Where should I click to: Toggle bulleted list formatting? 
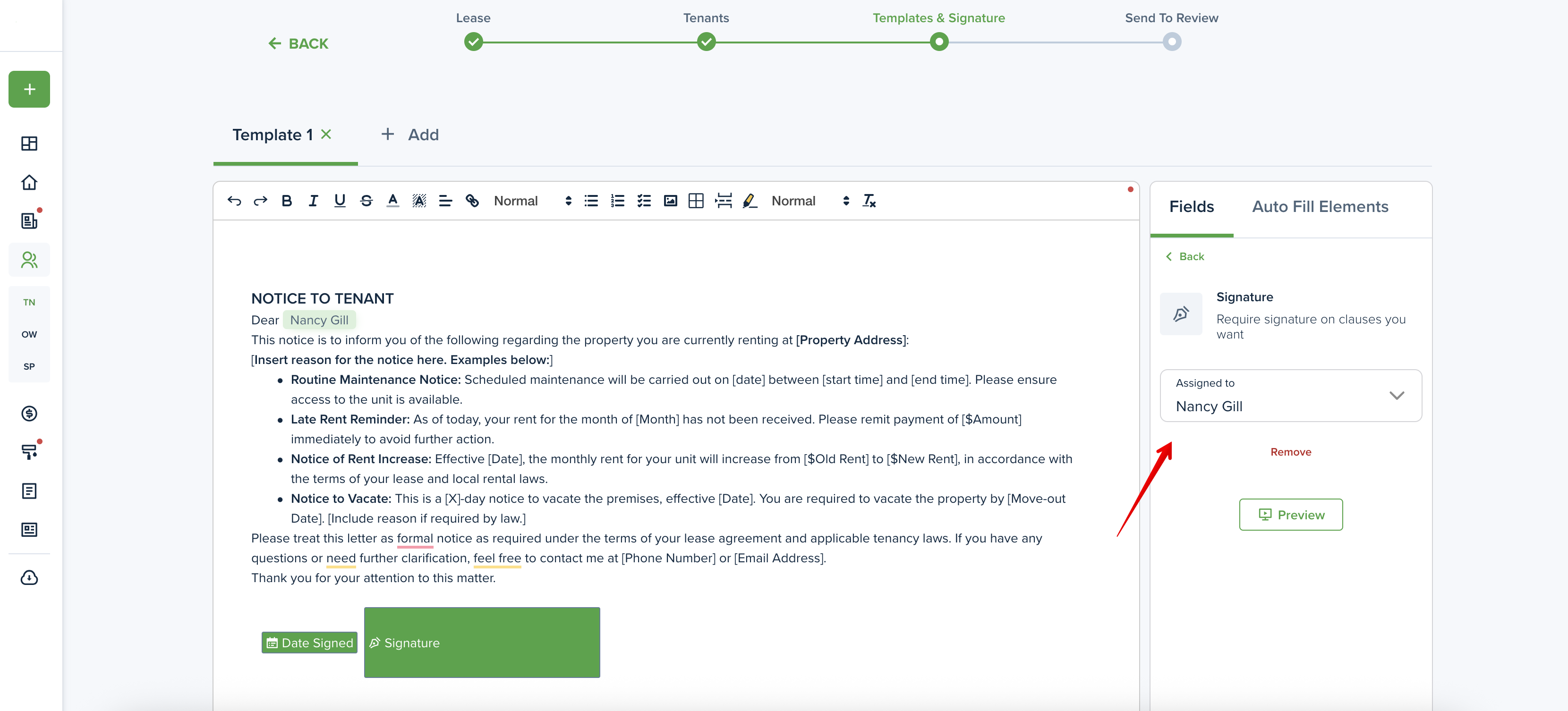tap(591, 201)
